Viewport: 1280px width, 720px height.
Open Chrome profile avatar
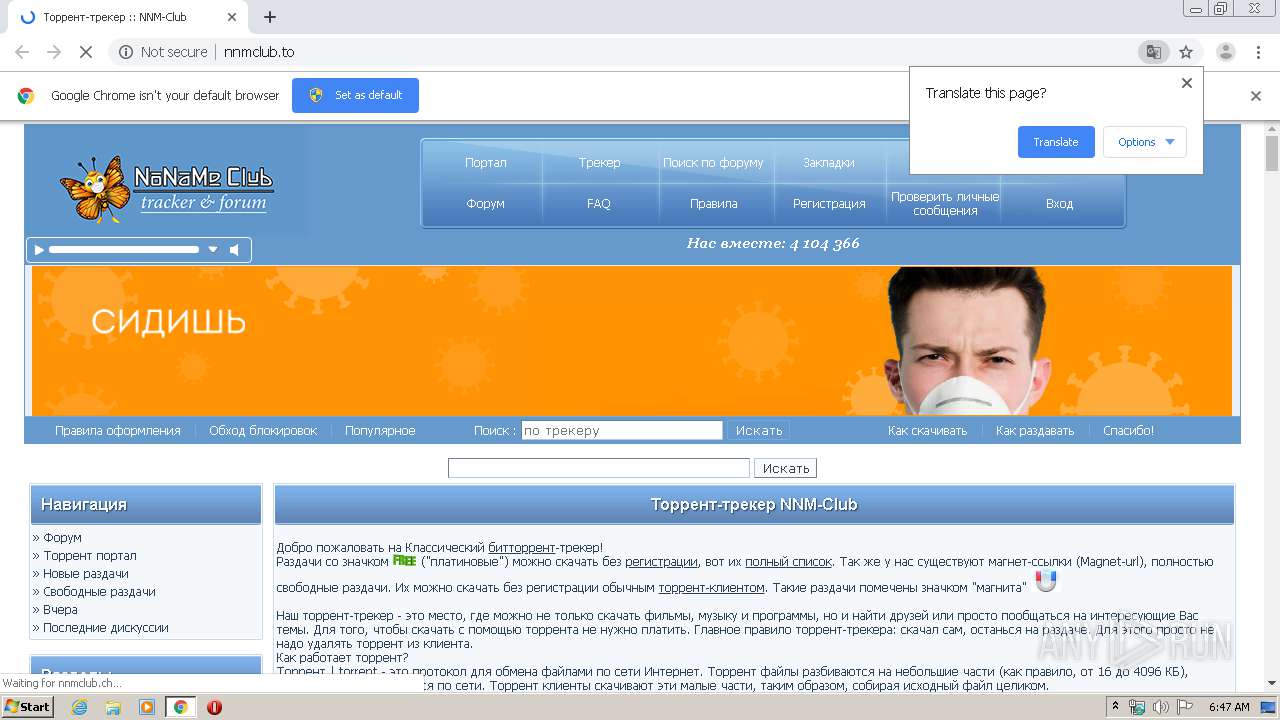tap(1226, 52)
